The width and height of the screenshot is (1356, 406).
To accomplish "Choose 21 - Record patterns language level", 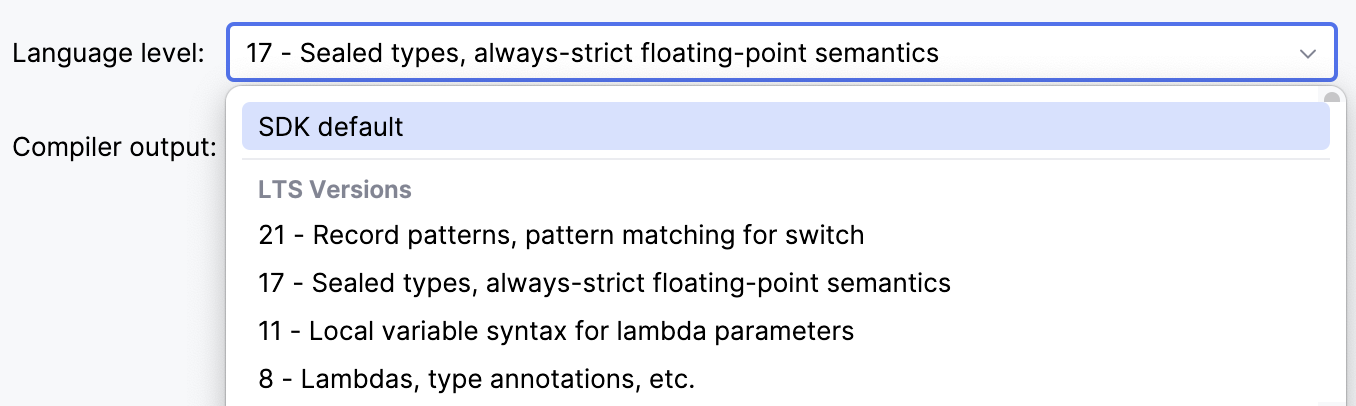I will click(560, 236).
